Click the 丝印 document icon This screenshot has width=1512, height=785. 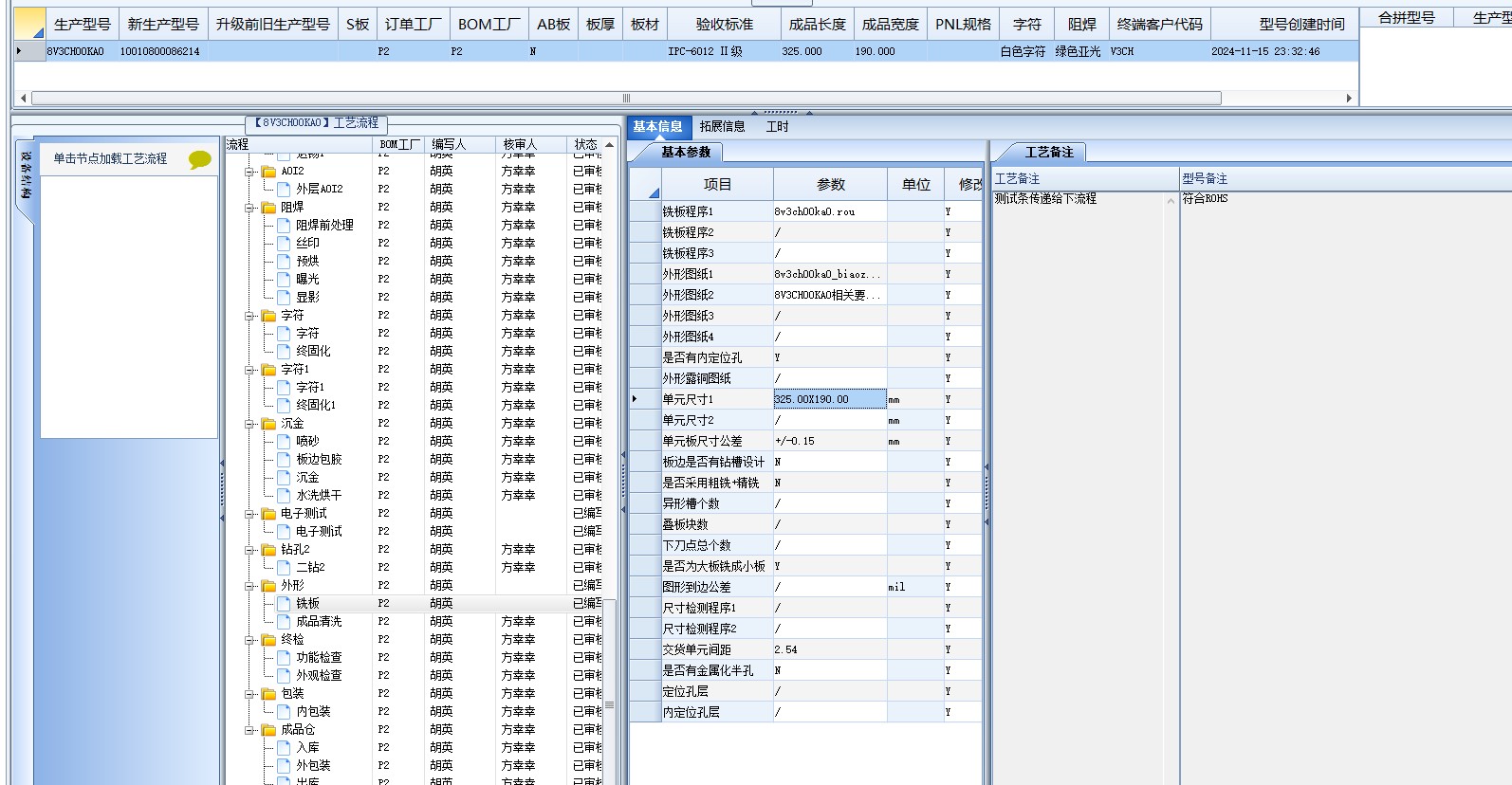[284, 244]
